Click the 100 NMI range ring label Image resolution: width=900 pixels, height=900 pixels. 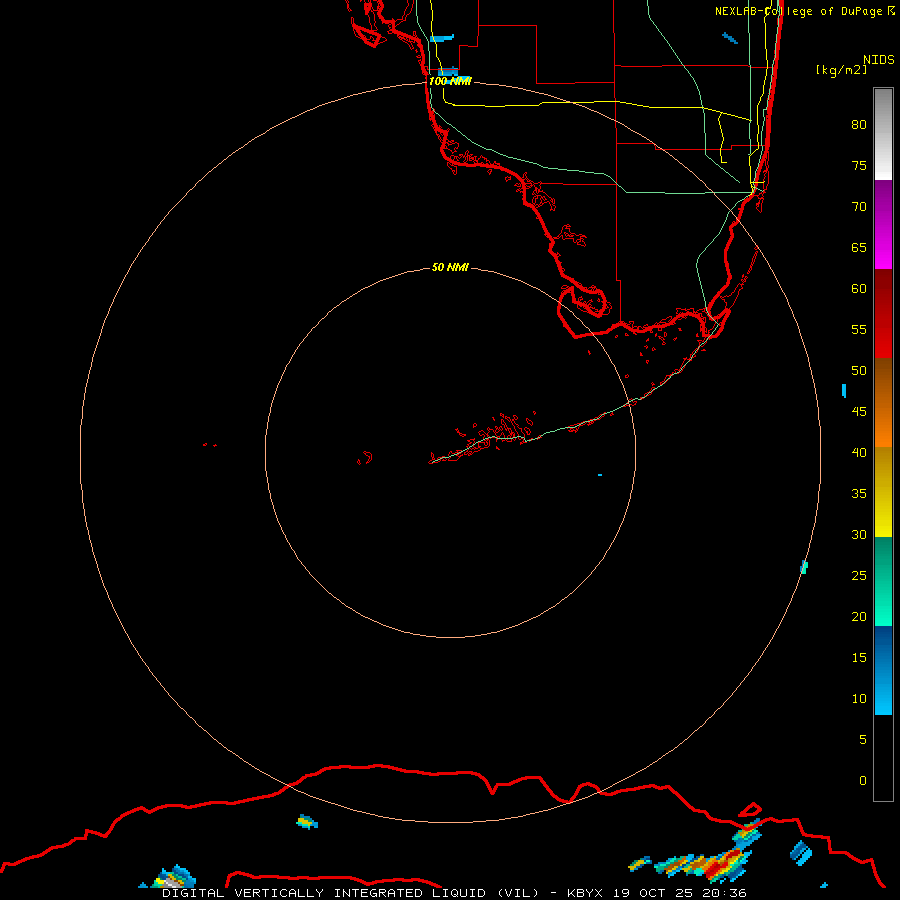[x=450, y=81]
